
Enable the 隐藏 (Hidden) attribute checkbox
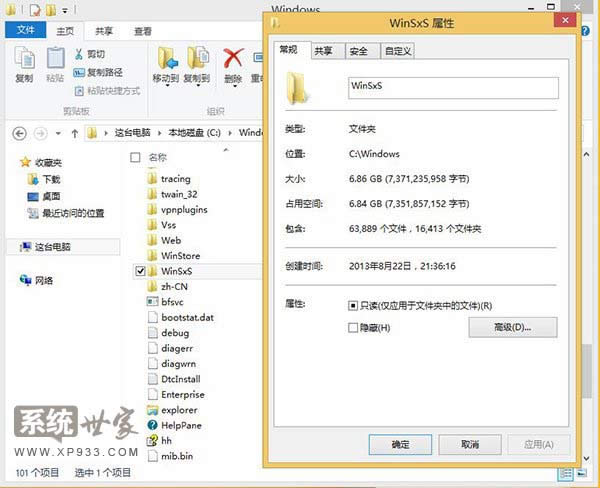(x=353, y=327)
